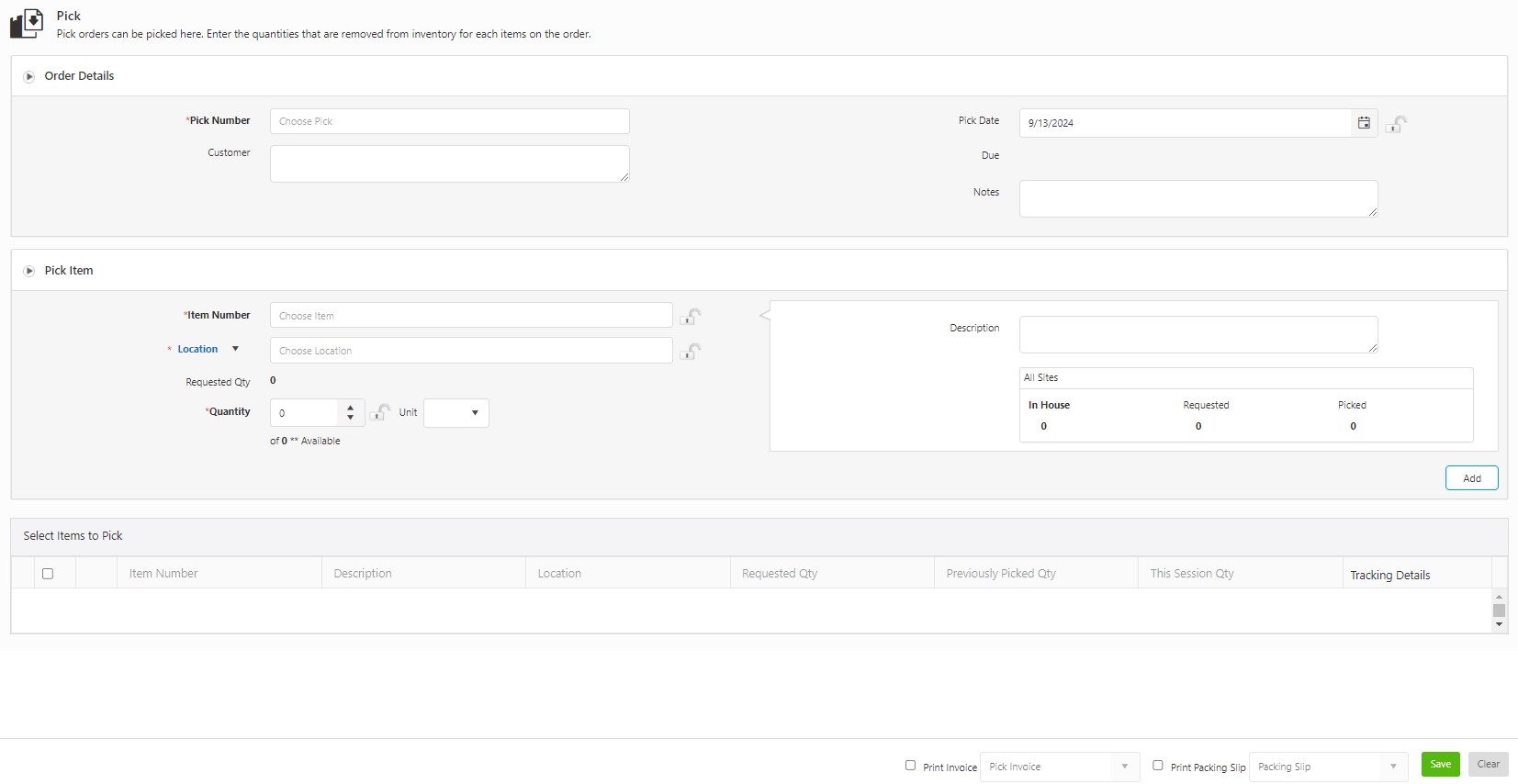Collapse the Order Details section arrow
Viewport: 1518px width, 784px height.
(29, 76)
